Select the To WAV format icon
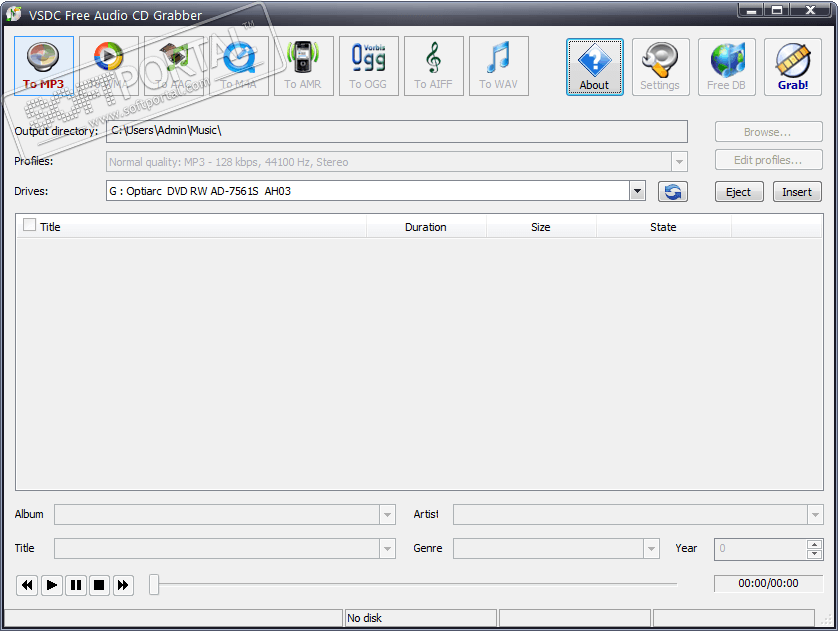 tap(499, 66)
